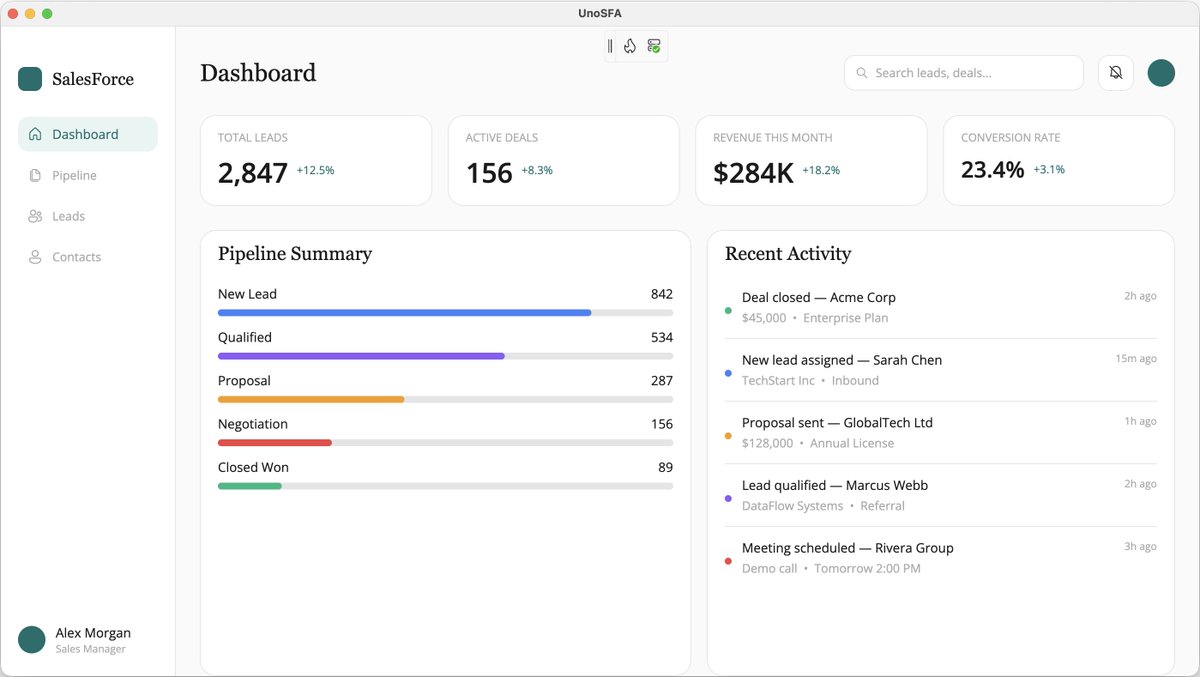Viewport: 1200px width, 677px height.
Task: Click Alex Morgan's avatar in the sidebar
Action: (x=32, y=640)
